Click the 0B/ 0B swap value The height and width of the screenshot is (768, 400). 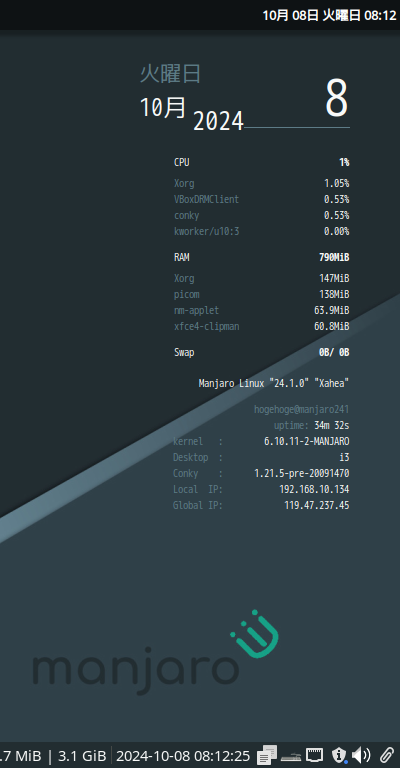(334, 352)
